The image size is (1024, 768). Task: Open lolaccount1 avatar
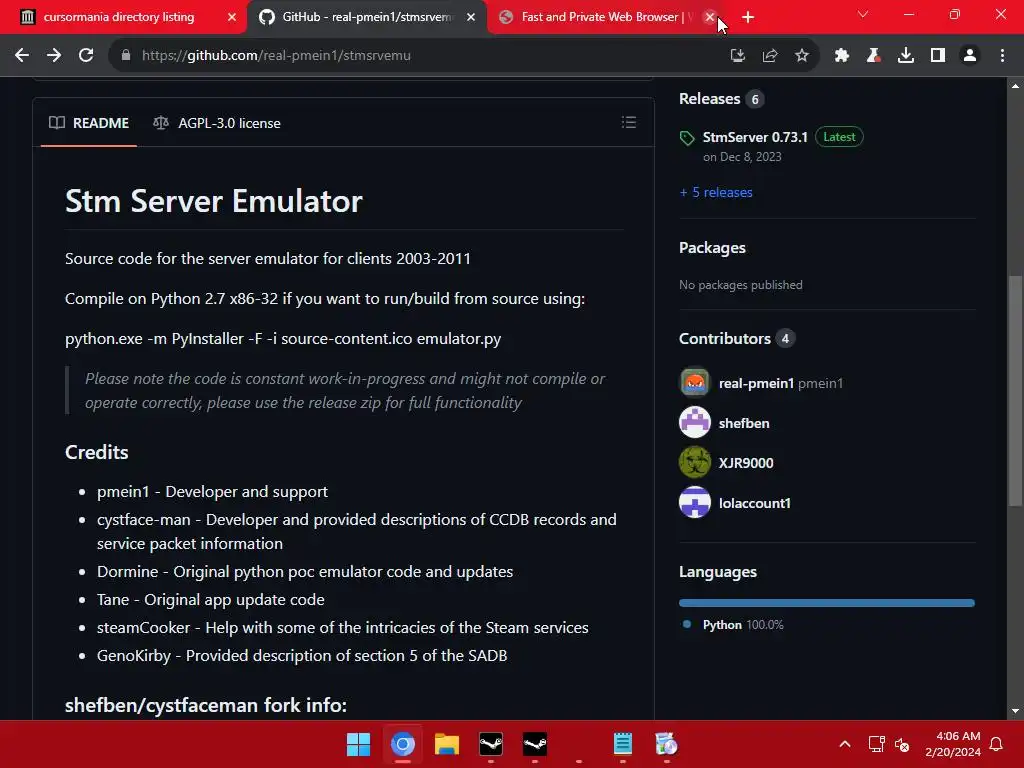695,503
